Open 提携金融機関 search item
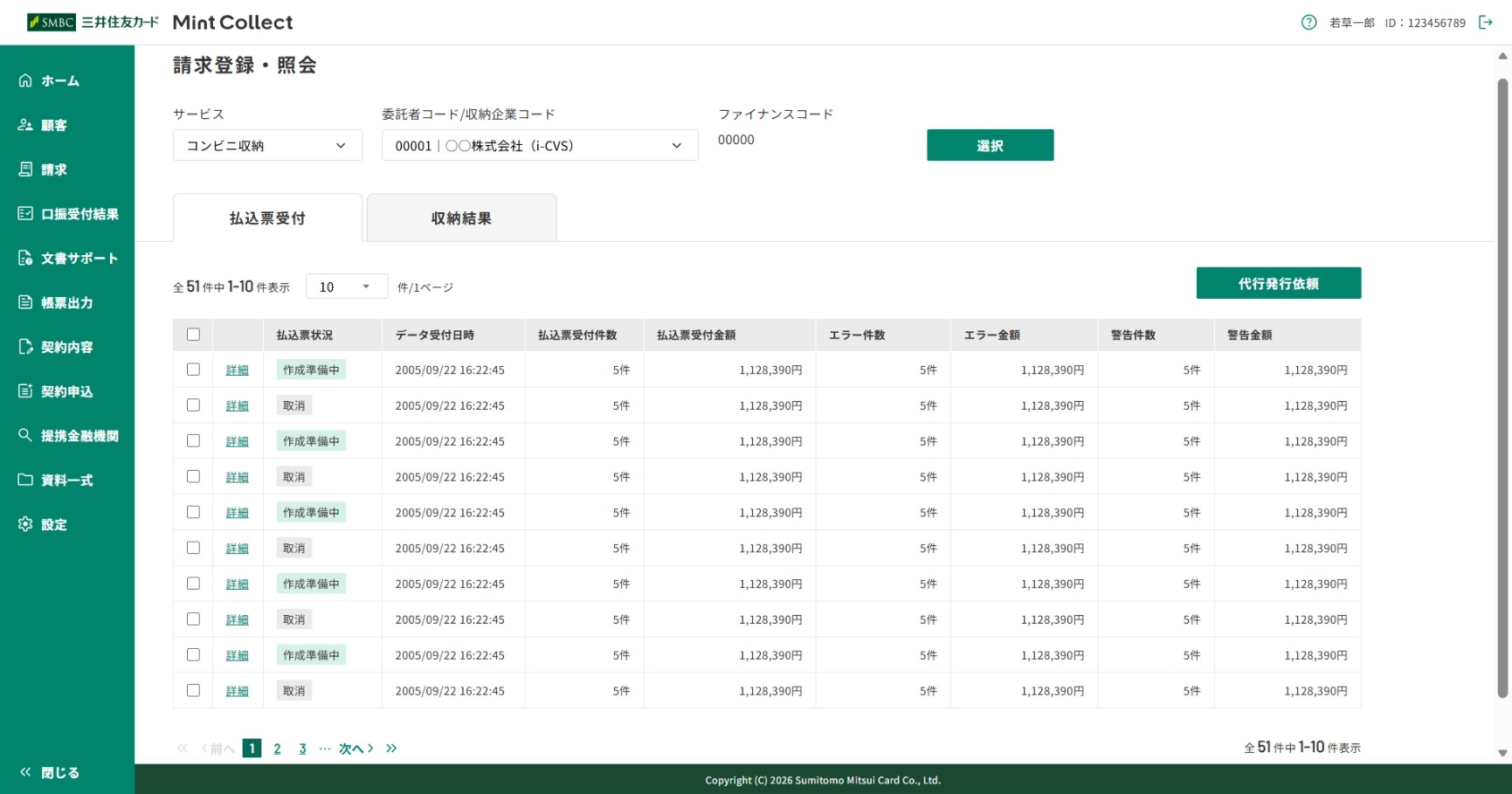 [67, 436]
